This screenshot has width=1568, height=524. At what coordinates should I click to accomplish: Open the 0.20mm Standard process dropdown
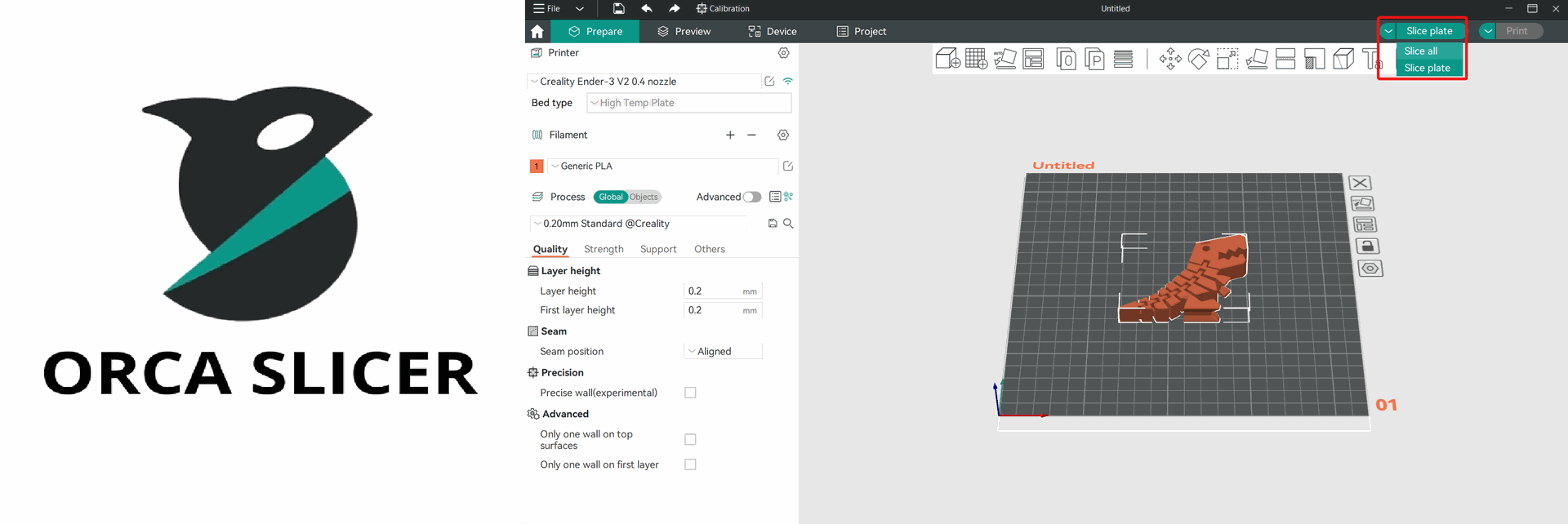639,224
